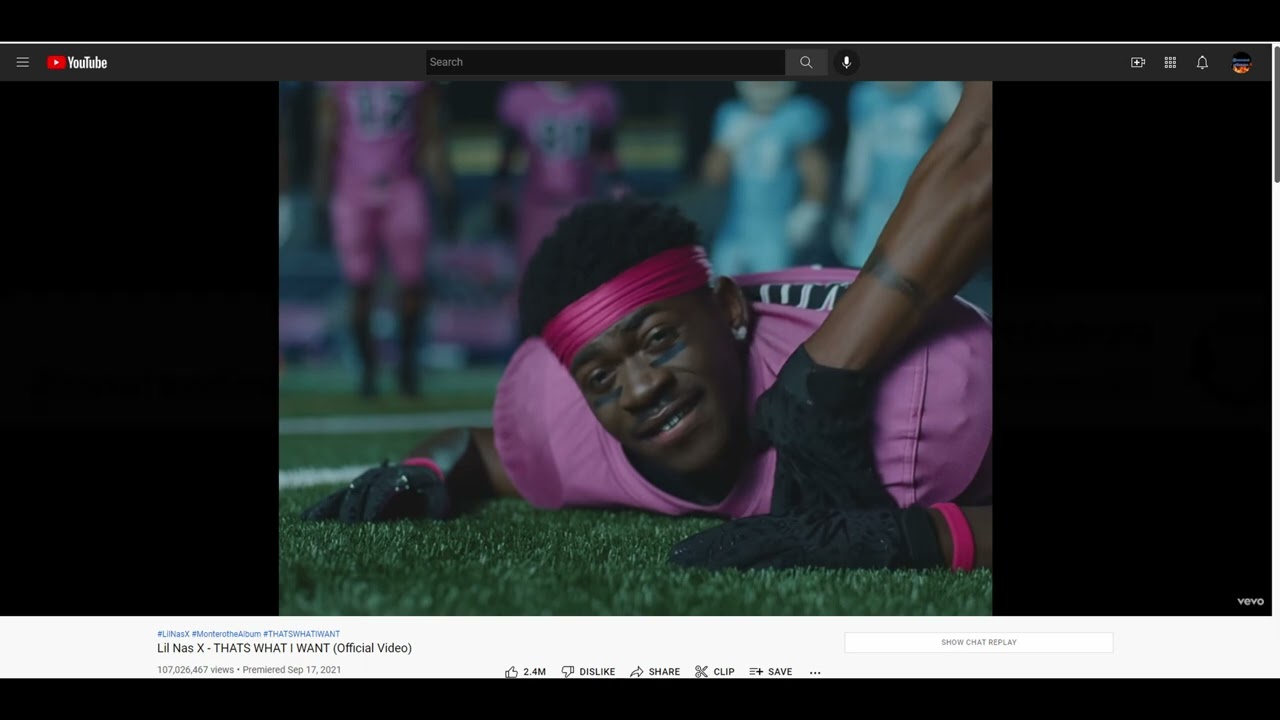
Task: Open the YouTube guide hamburger menu
Action: 22,62
